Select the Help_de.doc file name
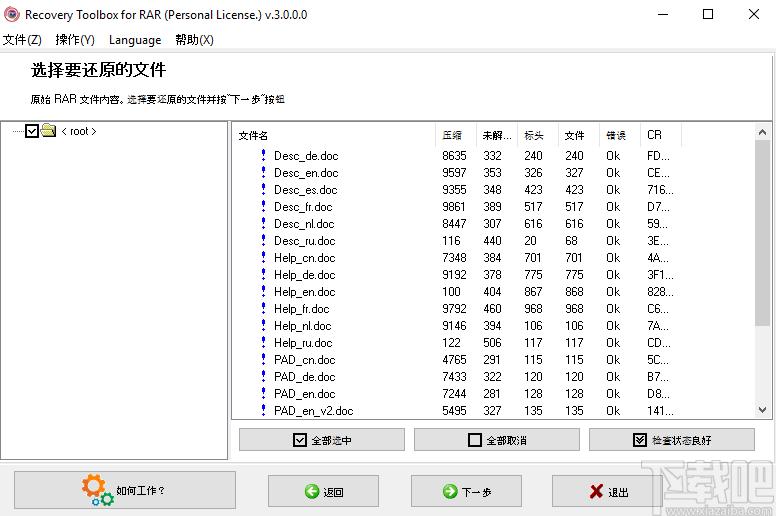 pos(304,275)
